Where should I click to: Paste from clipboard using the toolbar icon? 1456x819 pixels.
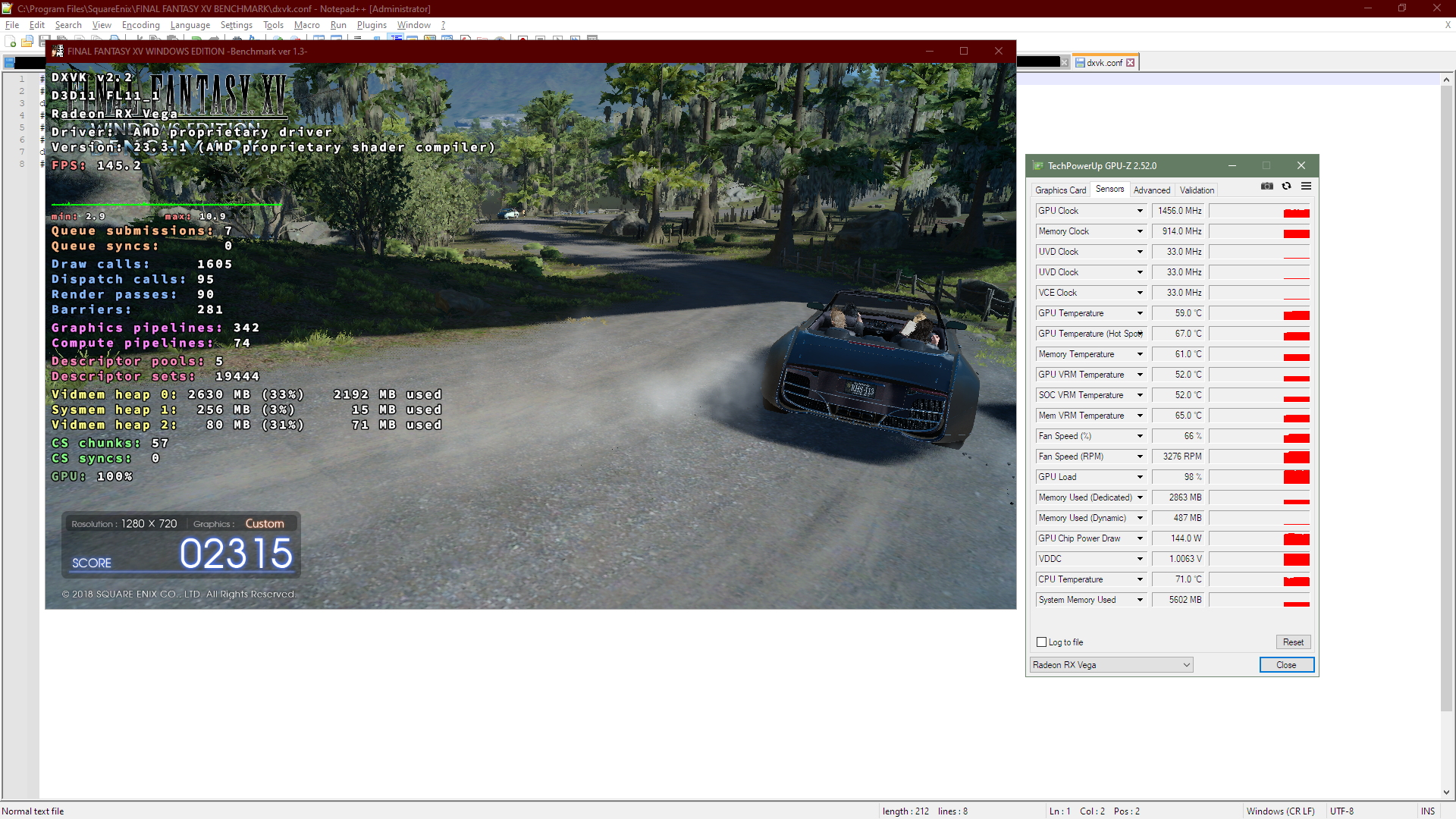[x=171, y=42]
